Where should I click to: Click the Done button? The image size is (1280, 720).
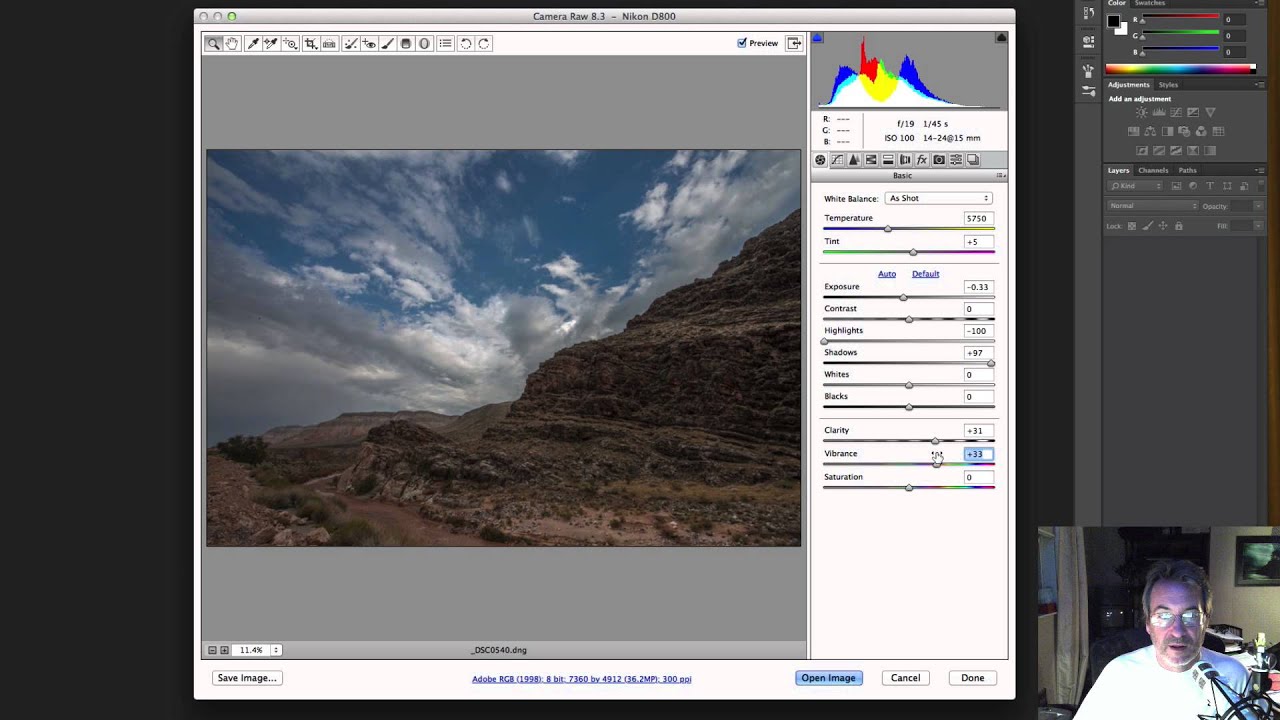click(973, 678)
